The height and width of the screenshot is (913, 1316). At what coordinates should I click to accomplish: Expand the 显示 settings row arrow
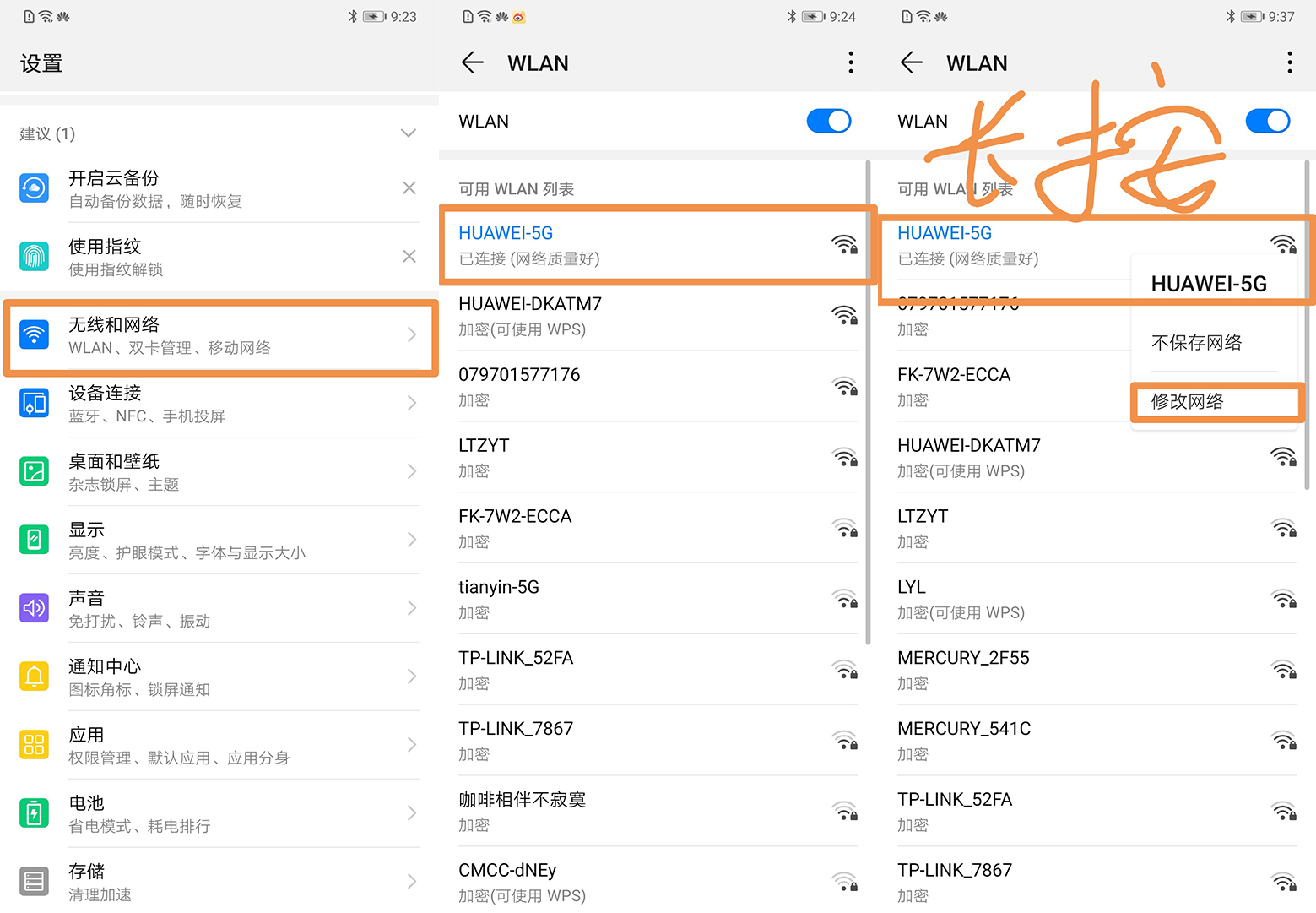(x=411, y=540)
